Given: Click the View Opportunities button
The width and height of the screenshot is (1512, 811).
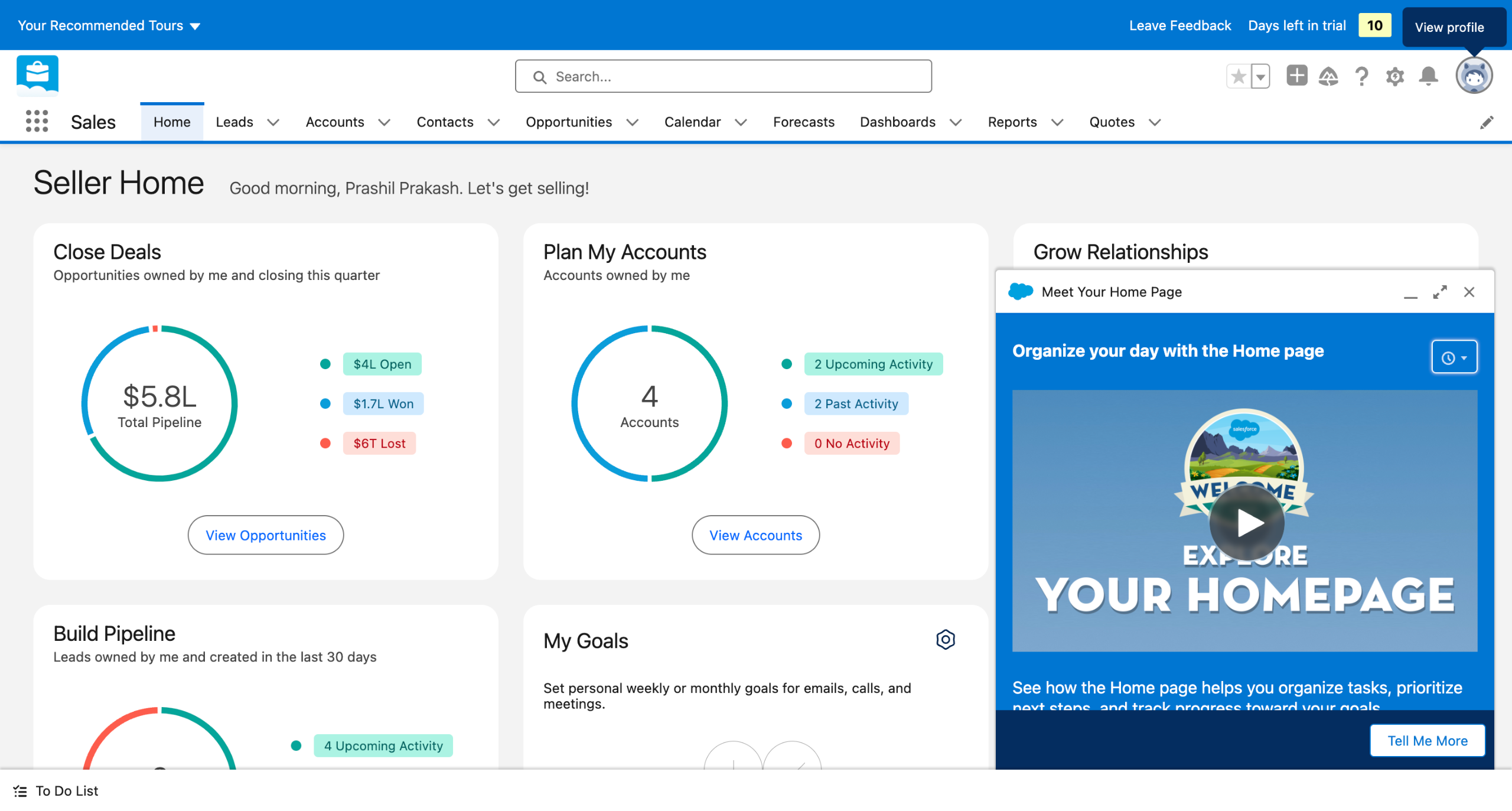Looking at the screenshot, I should pyautogui.click(x=266, y=535).
